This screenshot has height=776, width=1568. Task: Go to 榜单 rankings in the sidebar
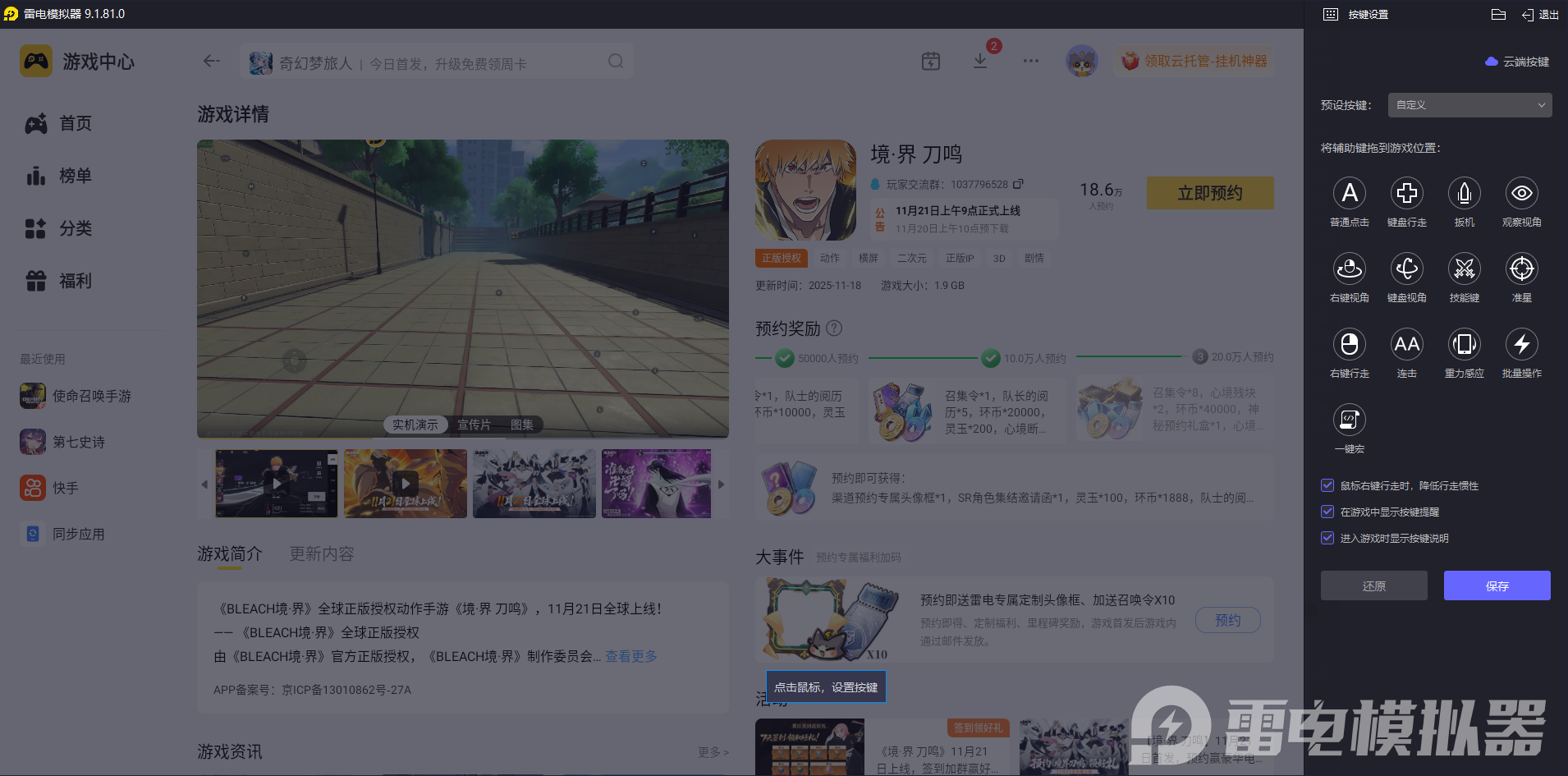pos(59,176)
